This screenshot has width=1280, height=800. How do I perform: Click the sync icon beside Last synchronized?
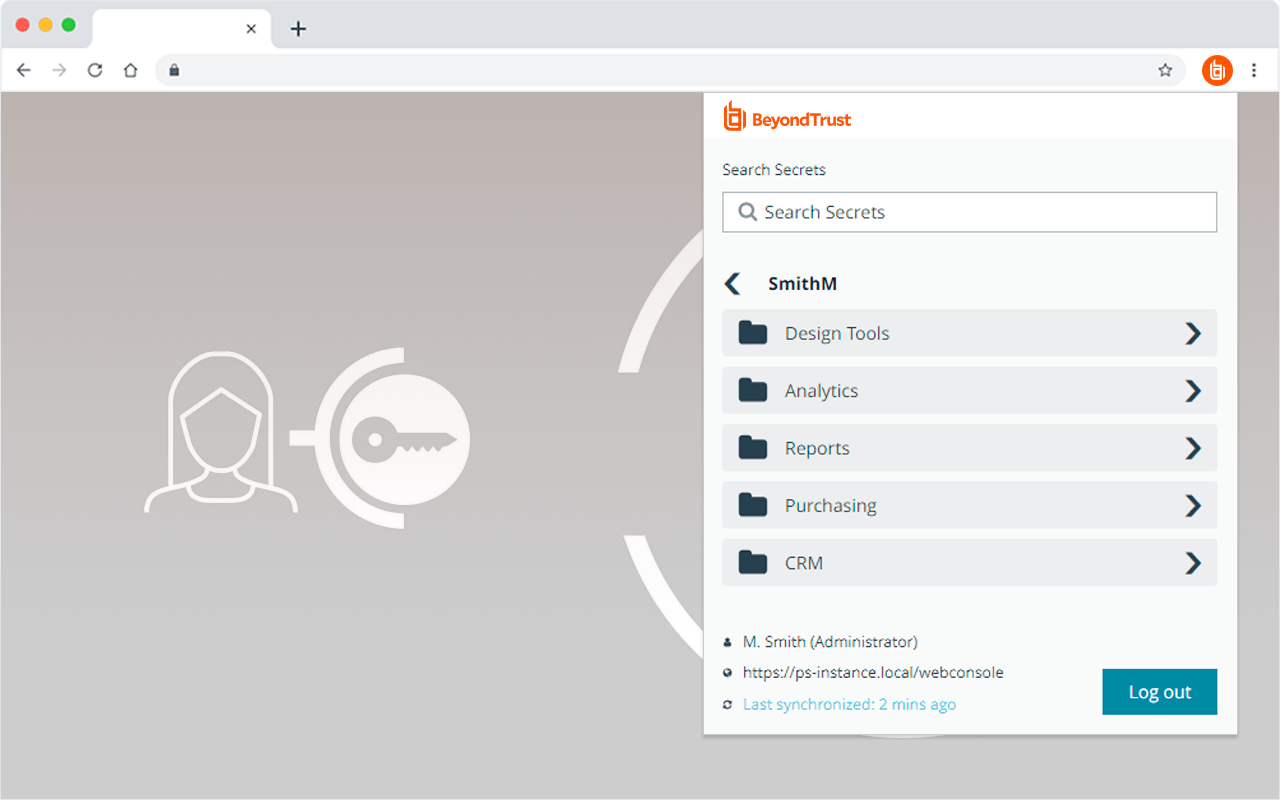point(728,704)
